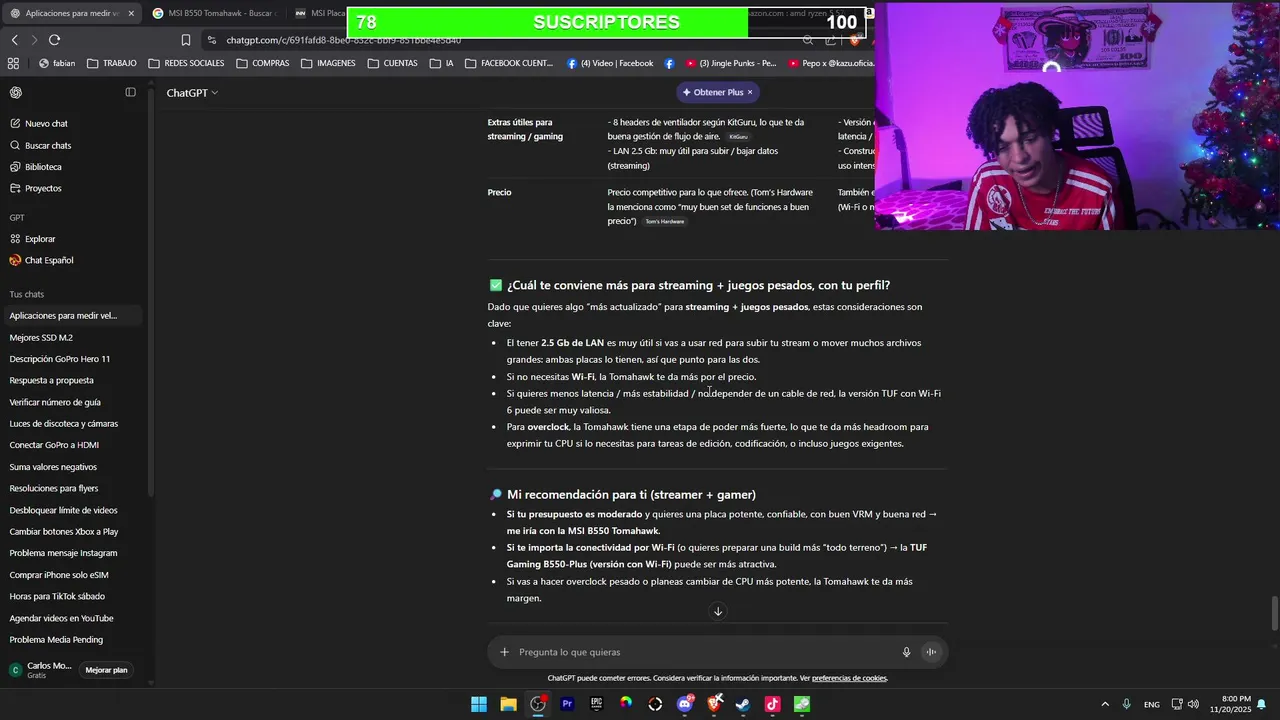Open the IMAGENES bookmarks folder
The width and height of the screenshot is (1280, 720).
click(328, 63)
